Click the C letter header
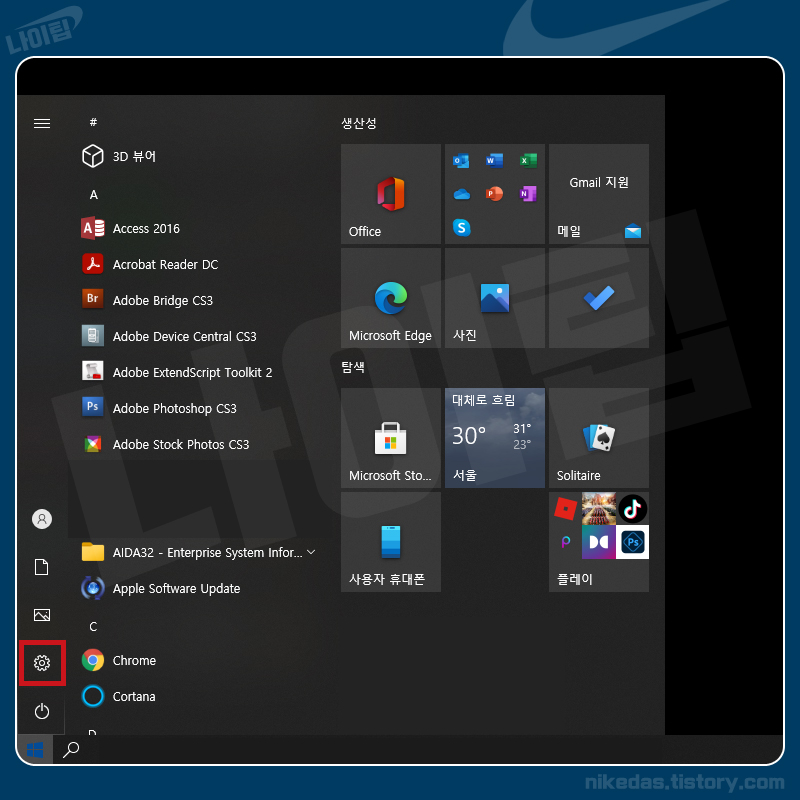 click(x=93, y=627)
